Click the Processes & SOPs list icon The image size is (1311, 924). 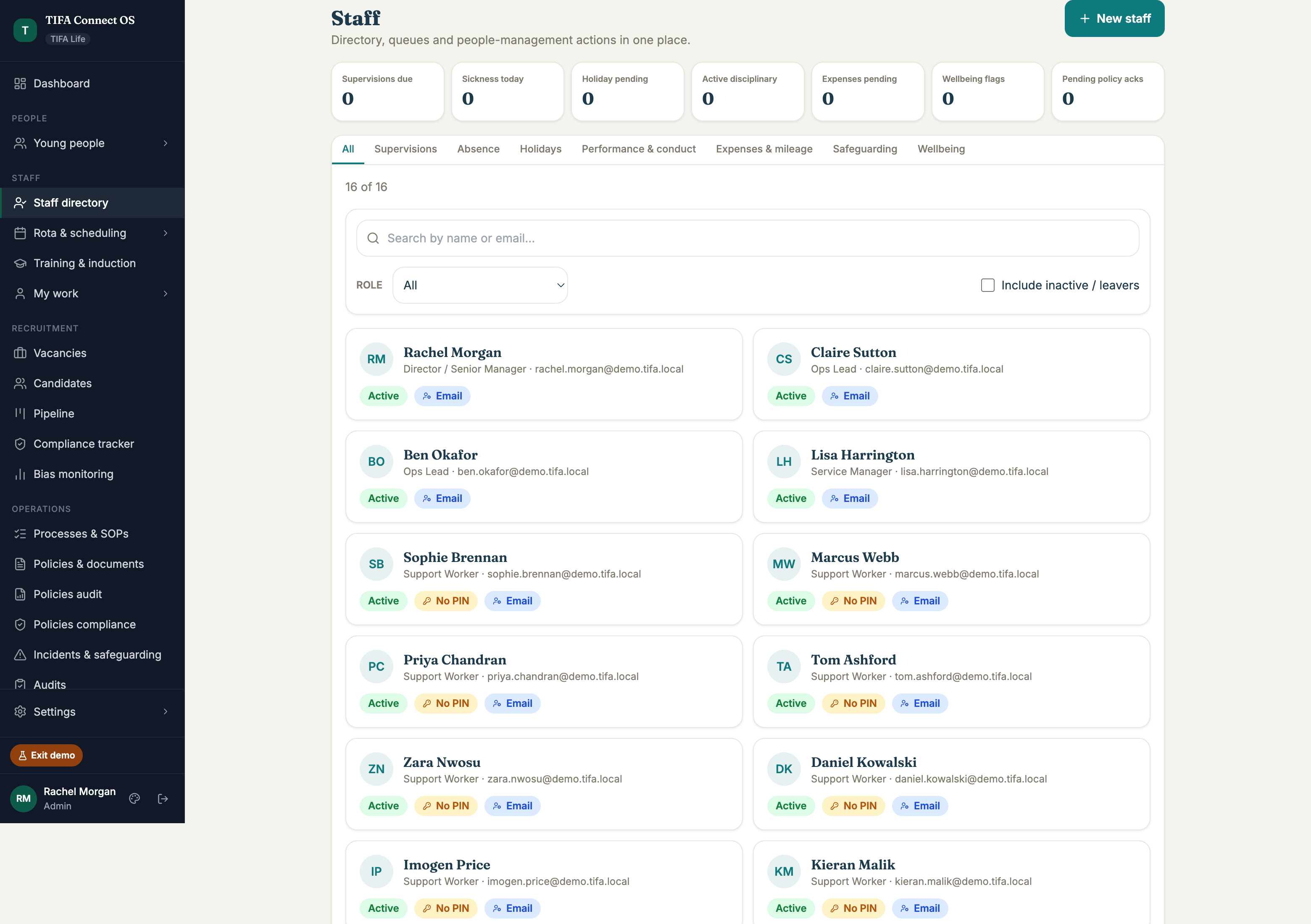[x=20, y=534]
